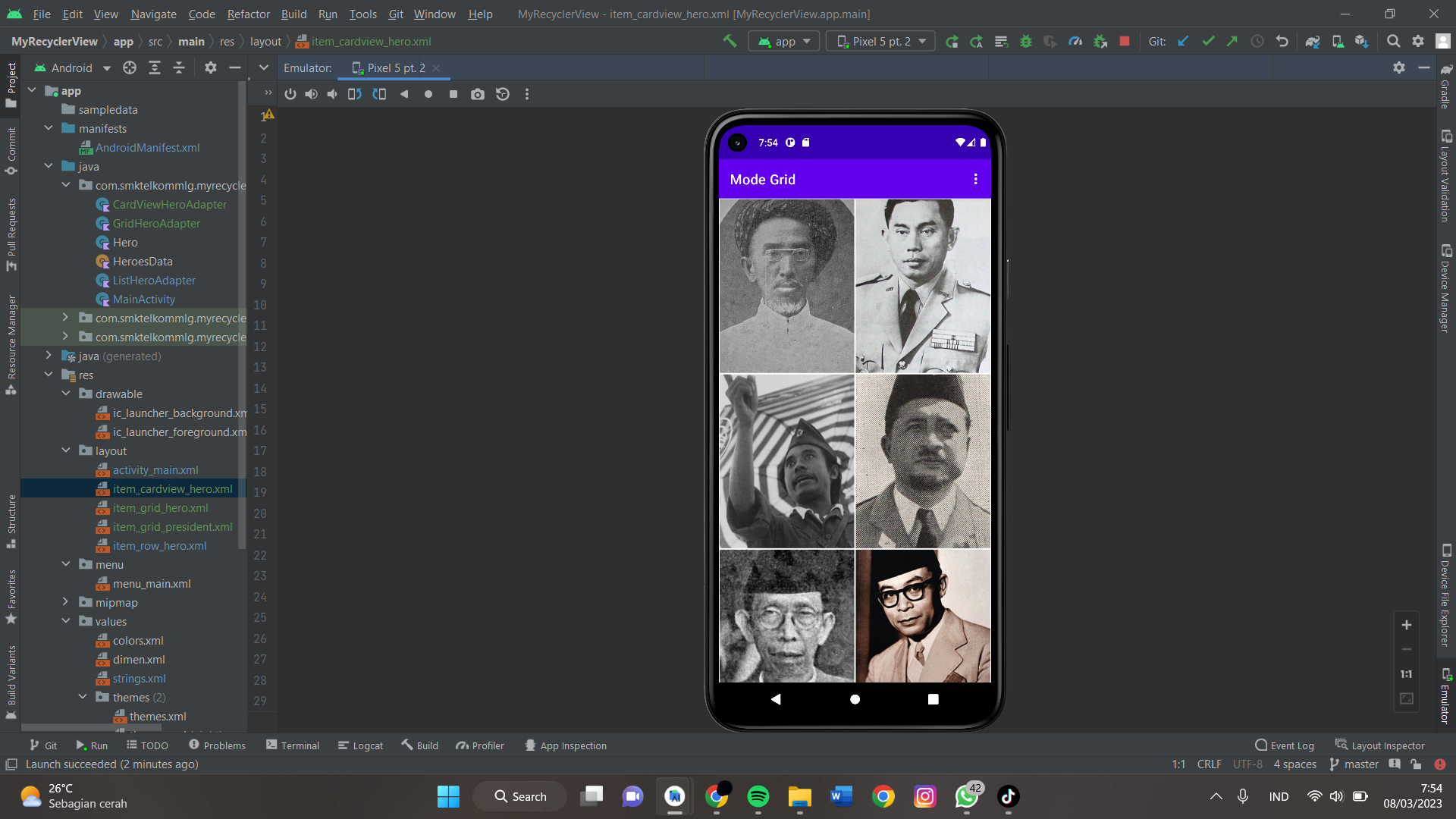1456x819 pixels.
Task: Expand the mipmap folder
Action: pyautogui.click(x=66, y=602)
